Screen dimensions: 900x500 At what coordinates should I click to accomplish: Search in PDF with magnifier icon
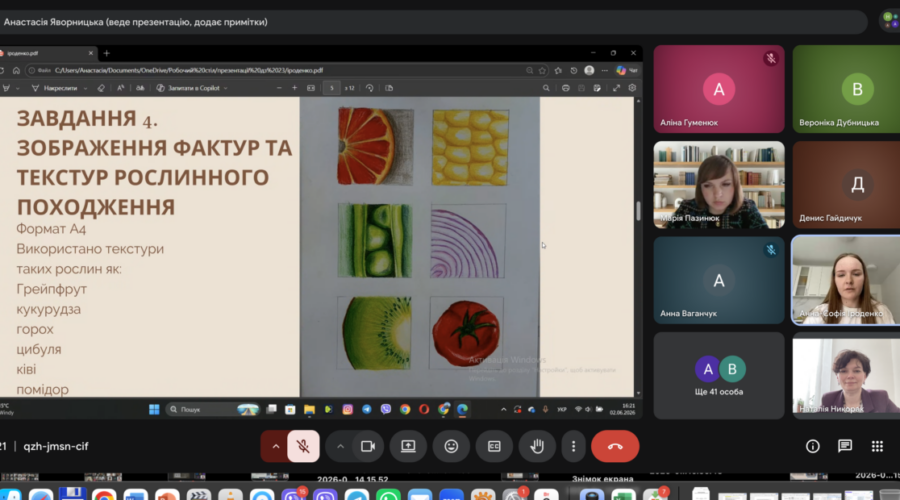(546, 88)
